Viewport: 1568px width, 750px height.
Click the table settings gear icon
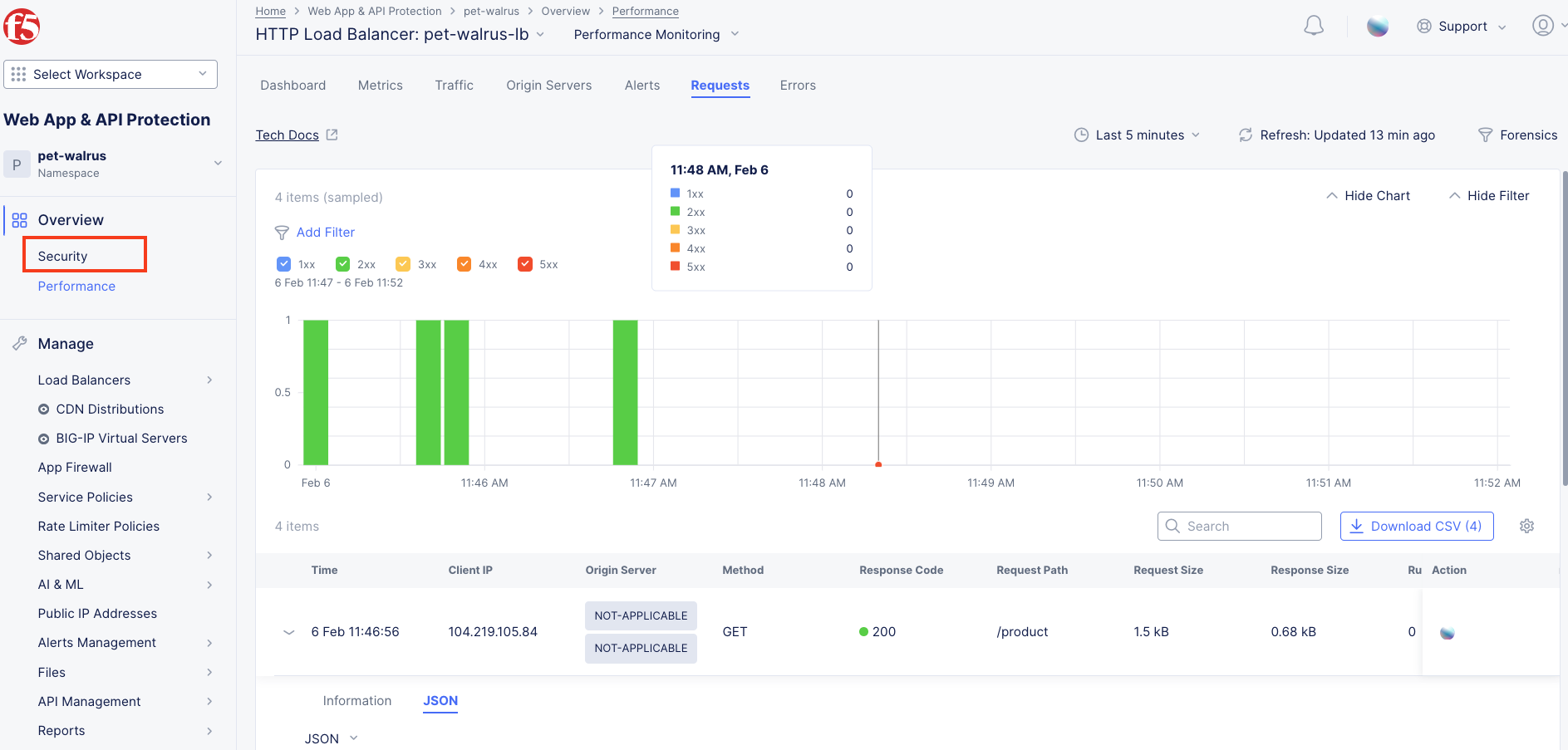point(1526,526)
